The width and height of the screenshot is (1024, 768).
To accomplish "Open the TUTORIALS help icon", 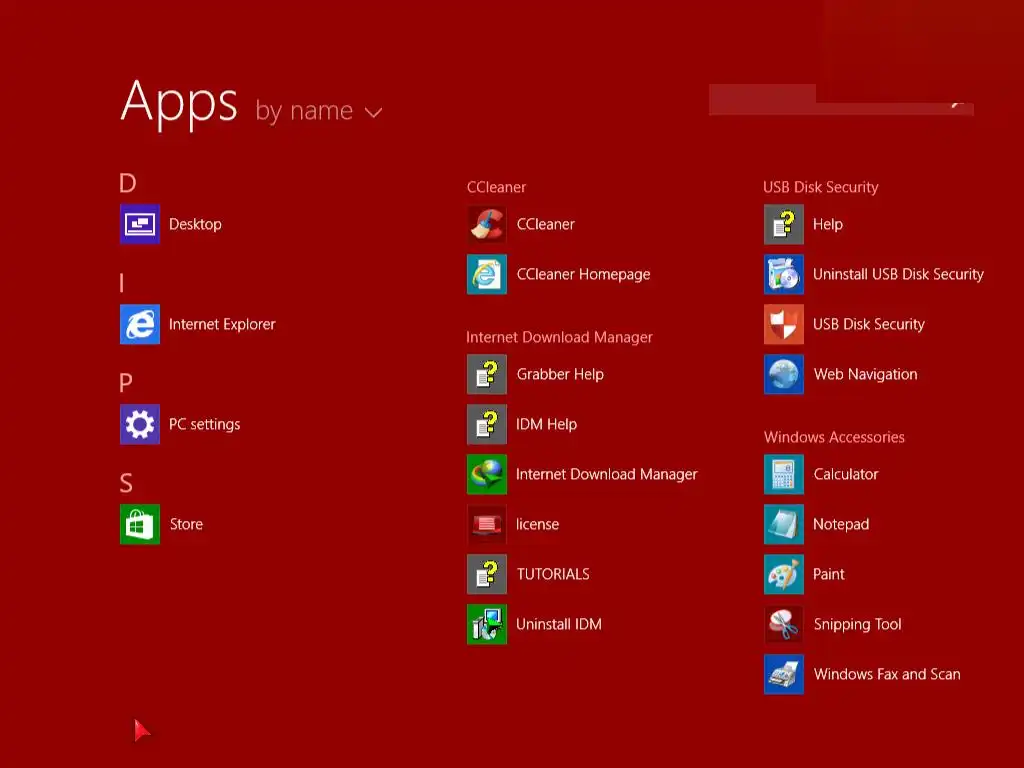I will click(x=487, y=574).
